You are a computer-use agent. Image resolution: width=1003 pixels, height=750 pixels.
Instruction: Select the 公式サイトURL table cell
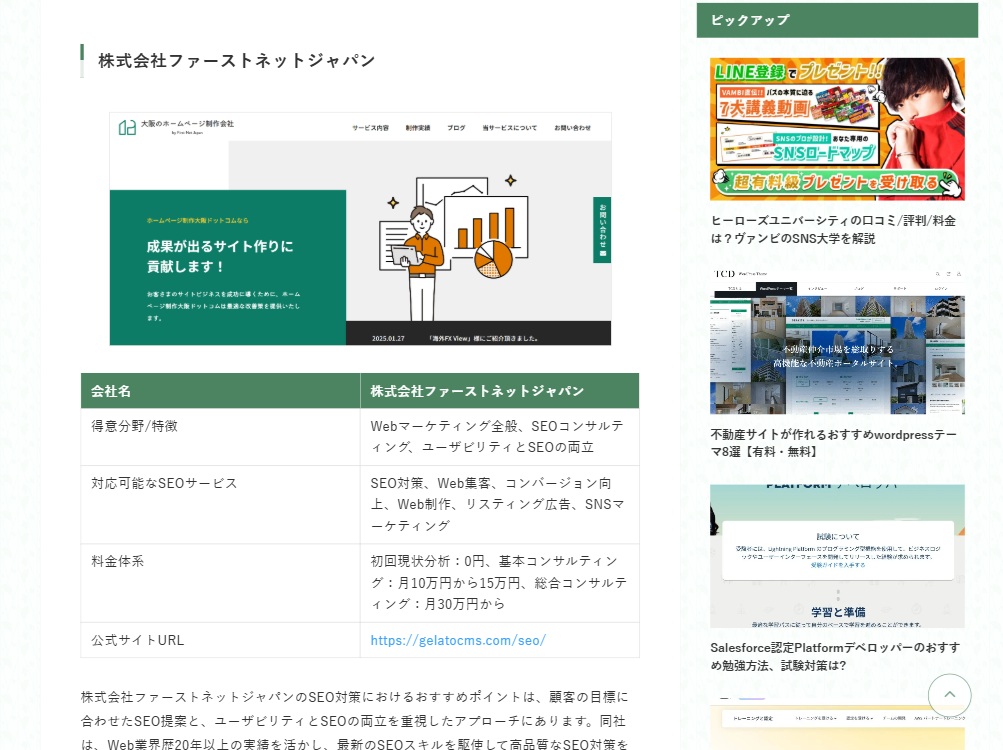tap(221, 640)
